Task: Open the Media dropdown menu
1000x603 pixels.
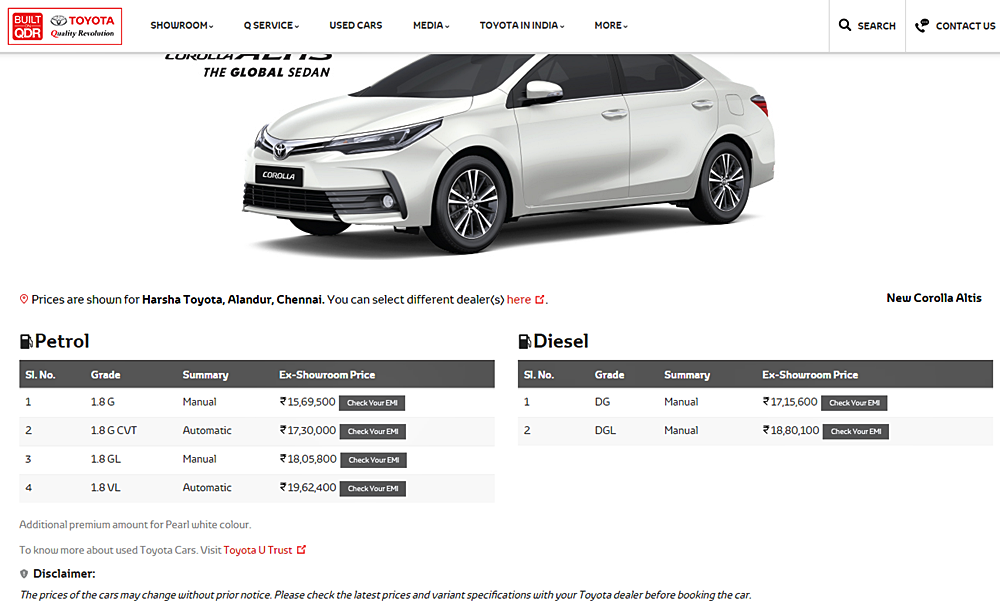Action: [431, 25]
